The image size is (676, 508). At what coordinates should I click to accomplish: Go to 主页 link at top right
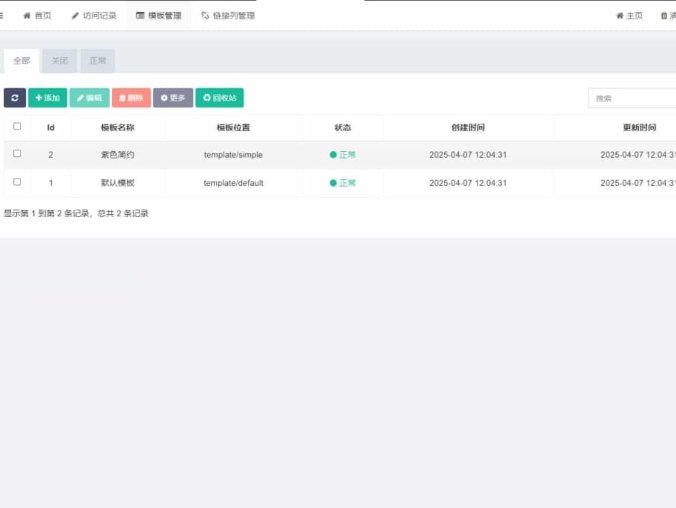(629, 16)
